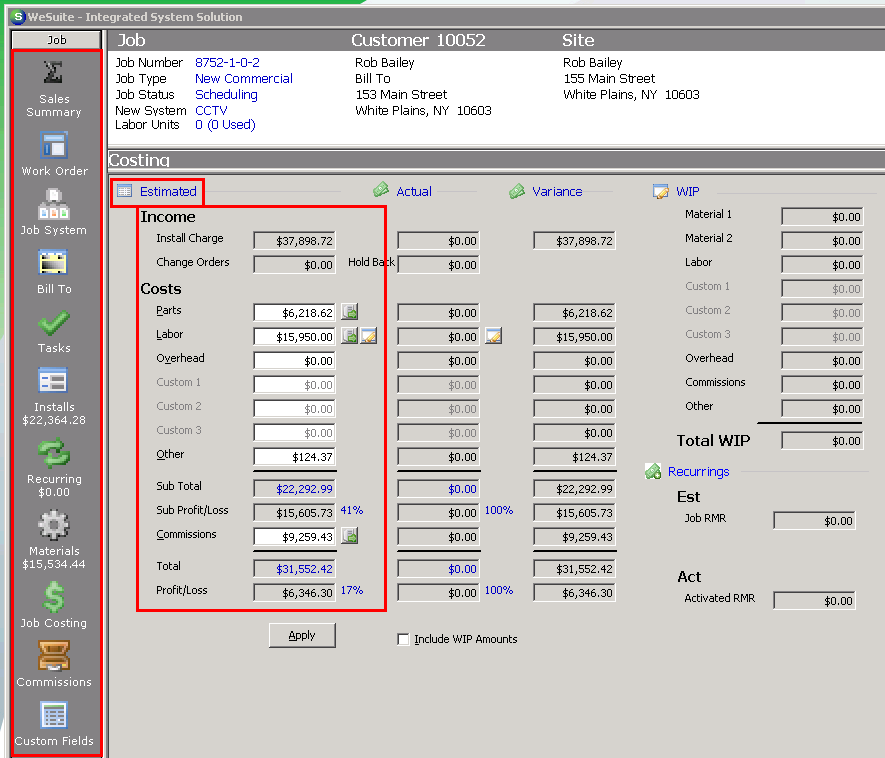Click the pencil note icon beside estimated Labor
Viewport: 885px width, 758px height.
tap(369, 336)
